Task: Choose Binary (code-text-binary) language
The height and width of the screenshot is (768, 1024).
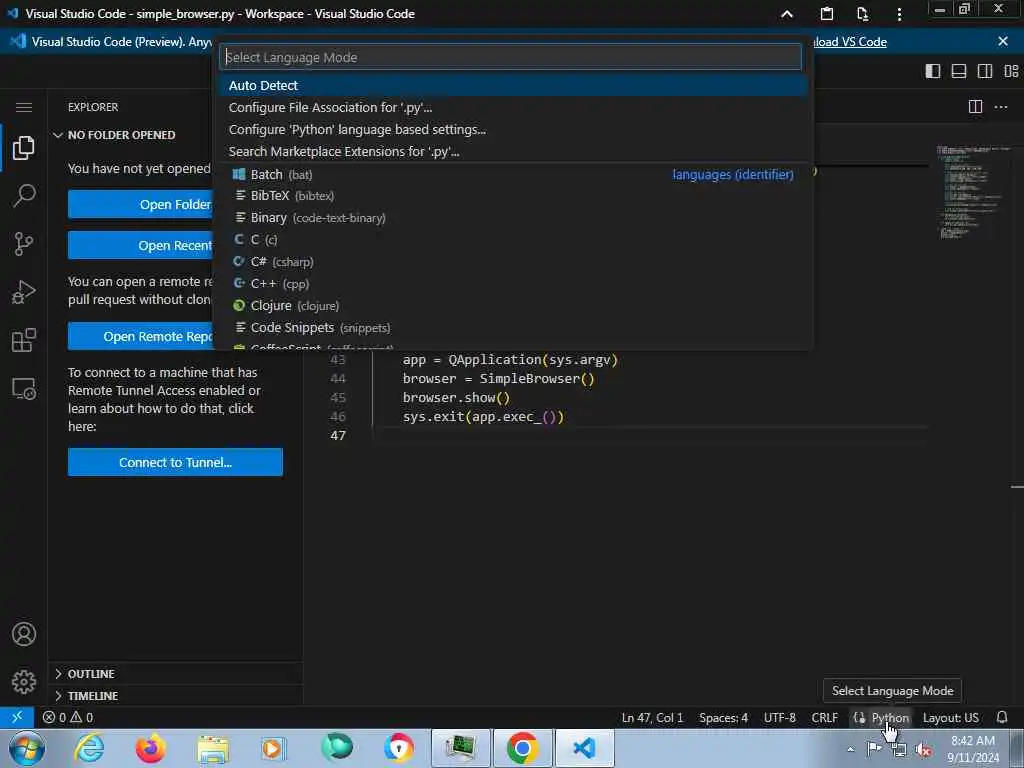Action: click(513, 217)
